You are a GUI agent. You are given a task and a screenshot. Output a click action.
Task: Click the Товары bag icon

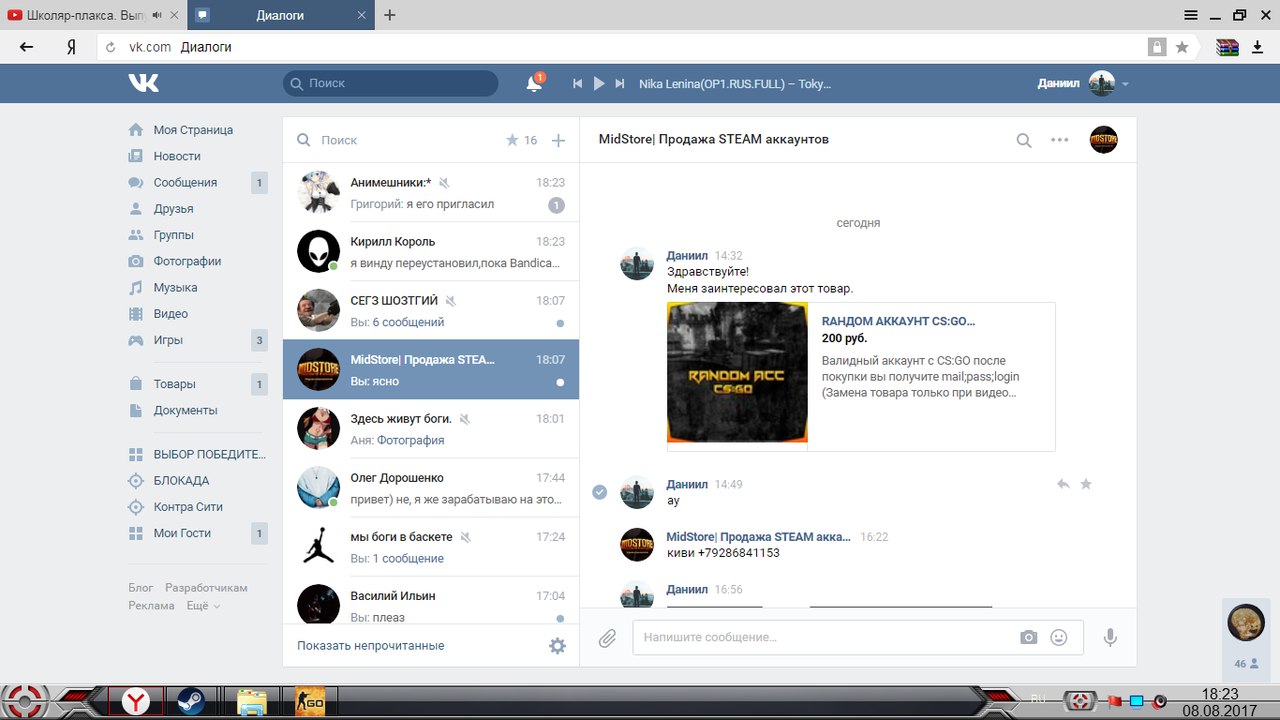[x=135, y=384]
